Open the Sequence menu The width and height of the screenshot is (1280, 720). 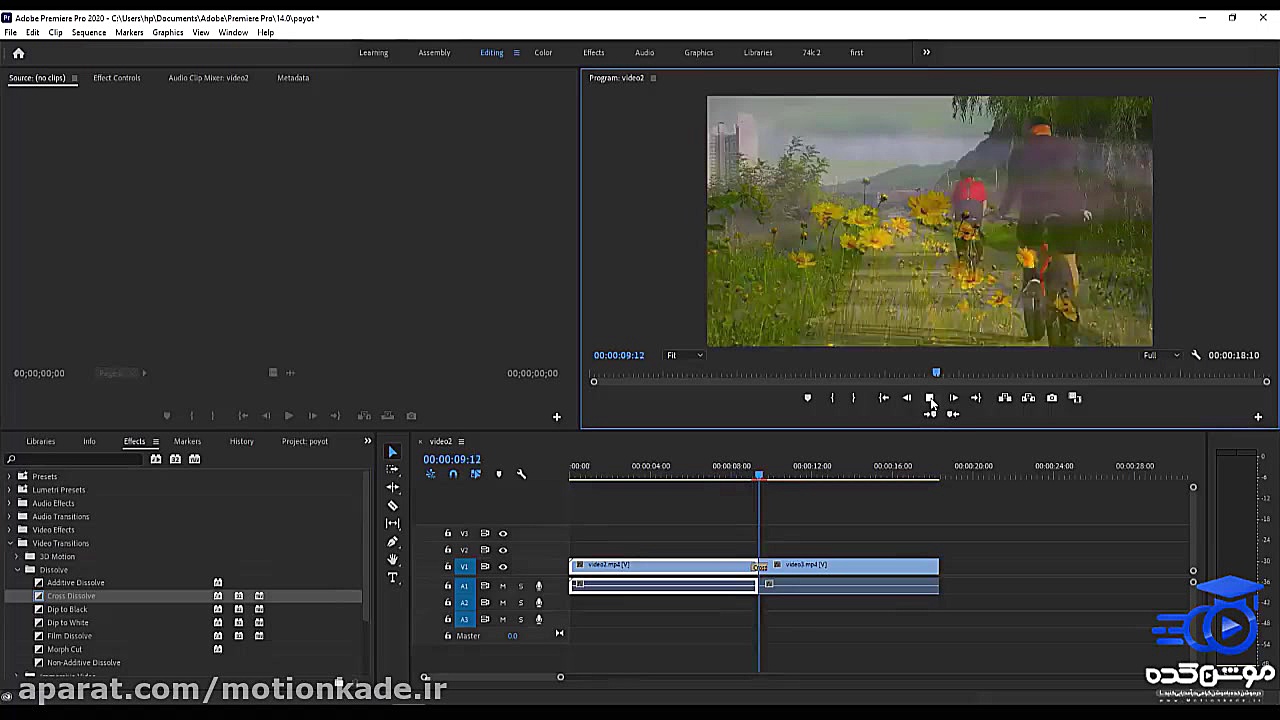click(x=88, y=33)
